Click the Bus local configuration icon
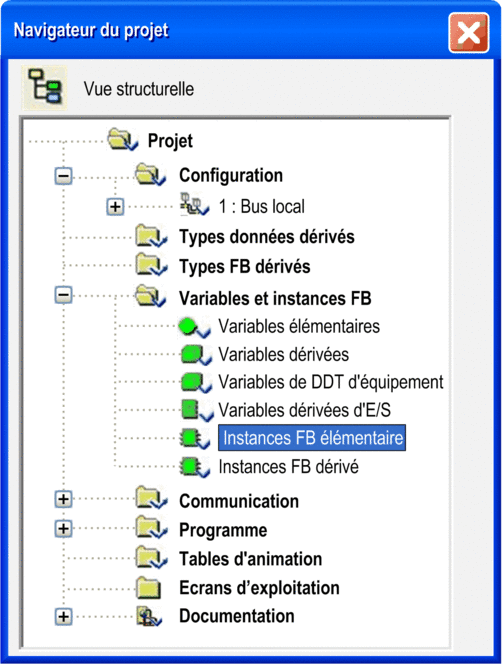The height and width of the screenshot is (664, 502). click(x=194, y=205)
